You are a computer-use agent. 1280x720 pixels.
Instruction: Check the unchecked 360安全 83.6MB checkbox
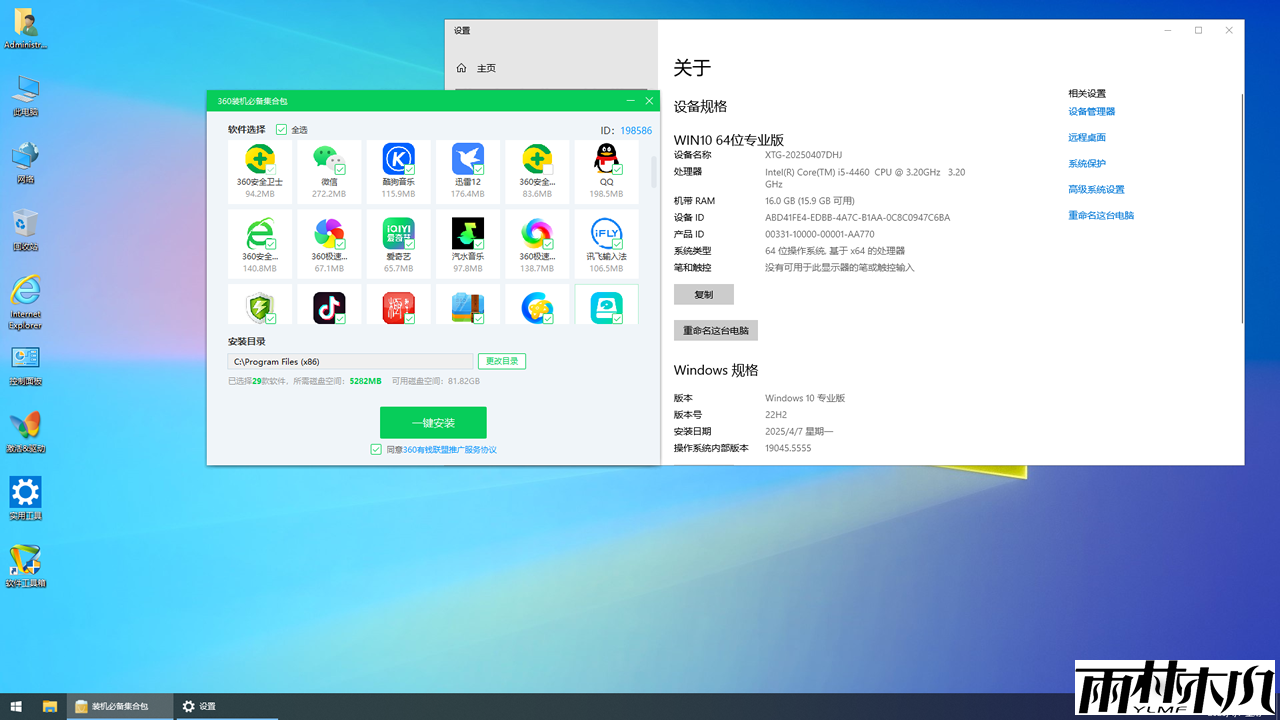pos(548,170)
